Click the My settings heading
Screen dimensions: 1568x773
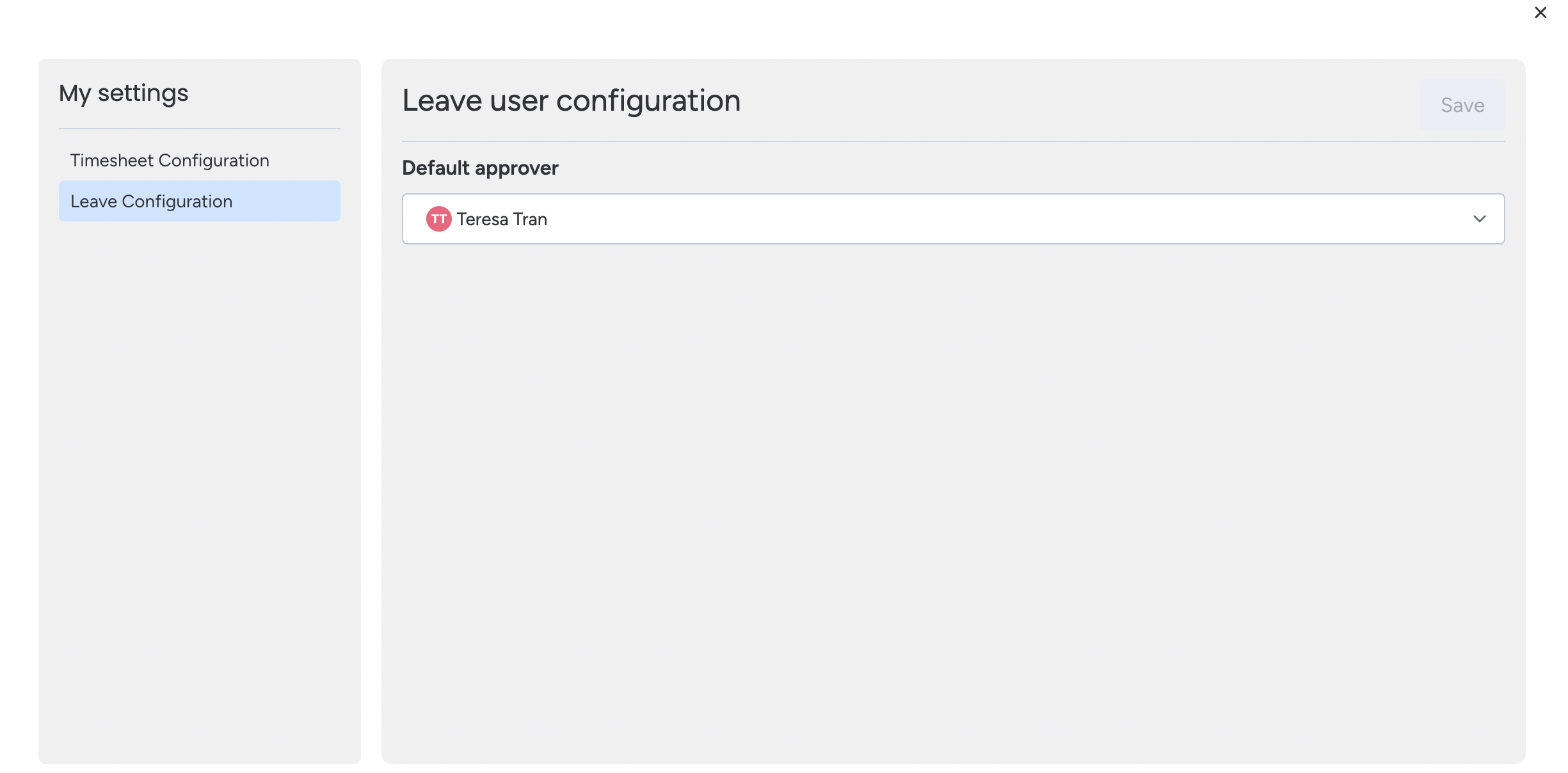(x=124, y=93)
